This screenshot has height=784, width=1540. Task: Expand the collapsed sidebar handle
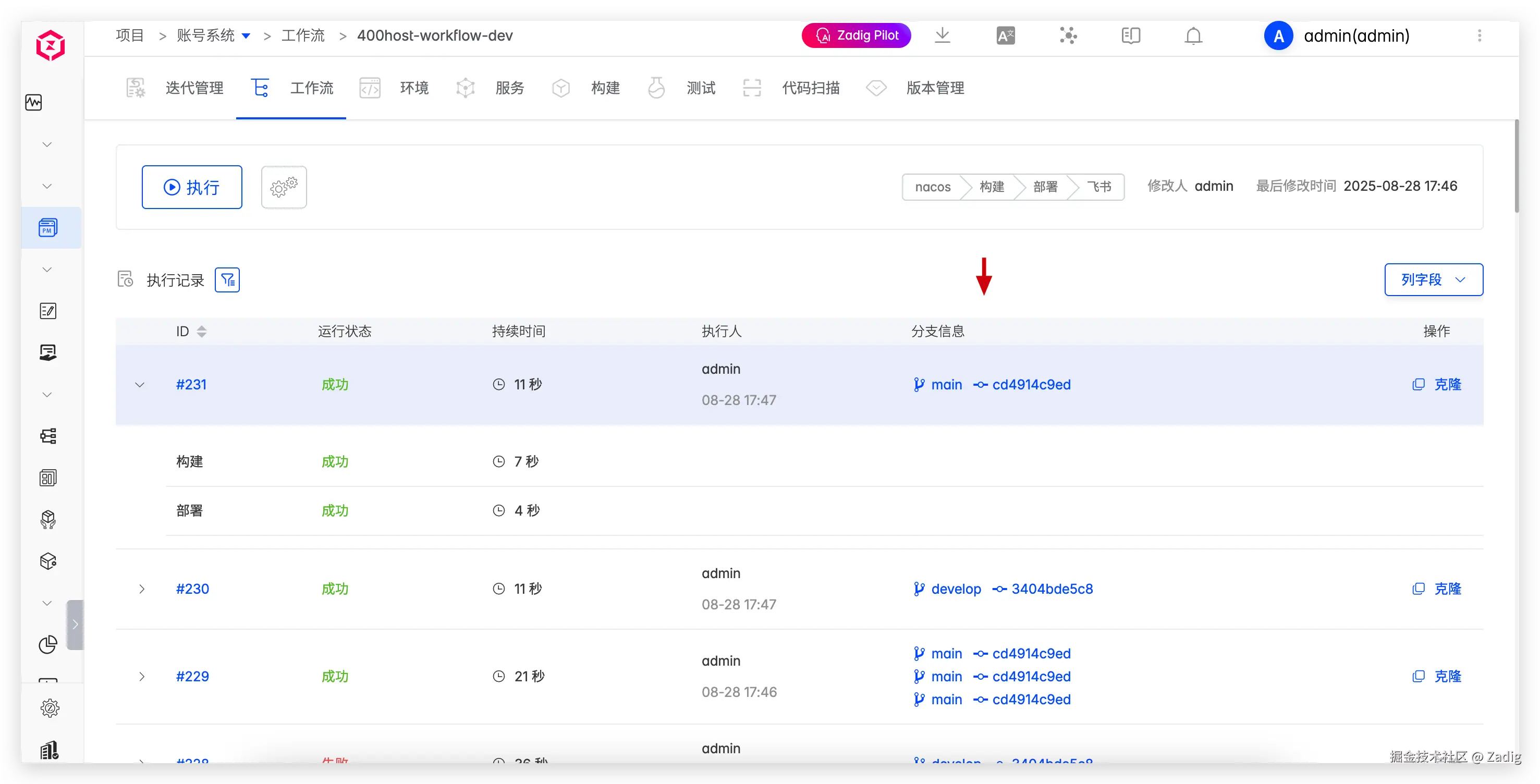click(75, 624)
